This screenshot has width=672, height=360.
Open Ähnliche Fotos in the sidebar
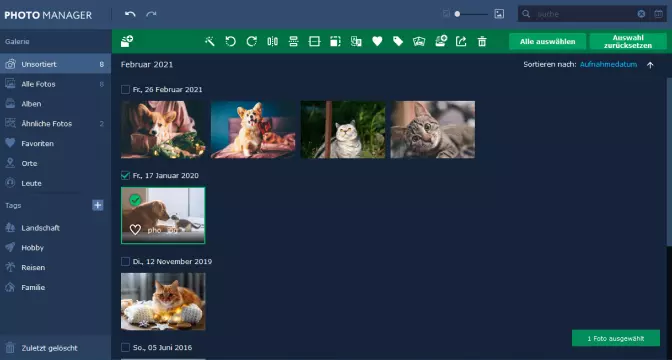(x=56, y=123)
